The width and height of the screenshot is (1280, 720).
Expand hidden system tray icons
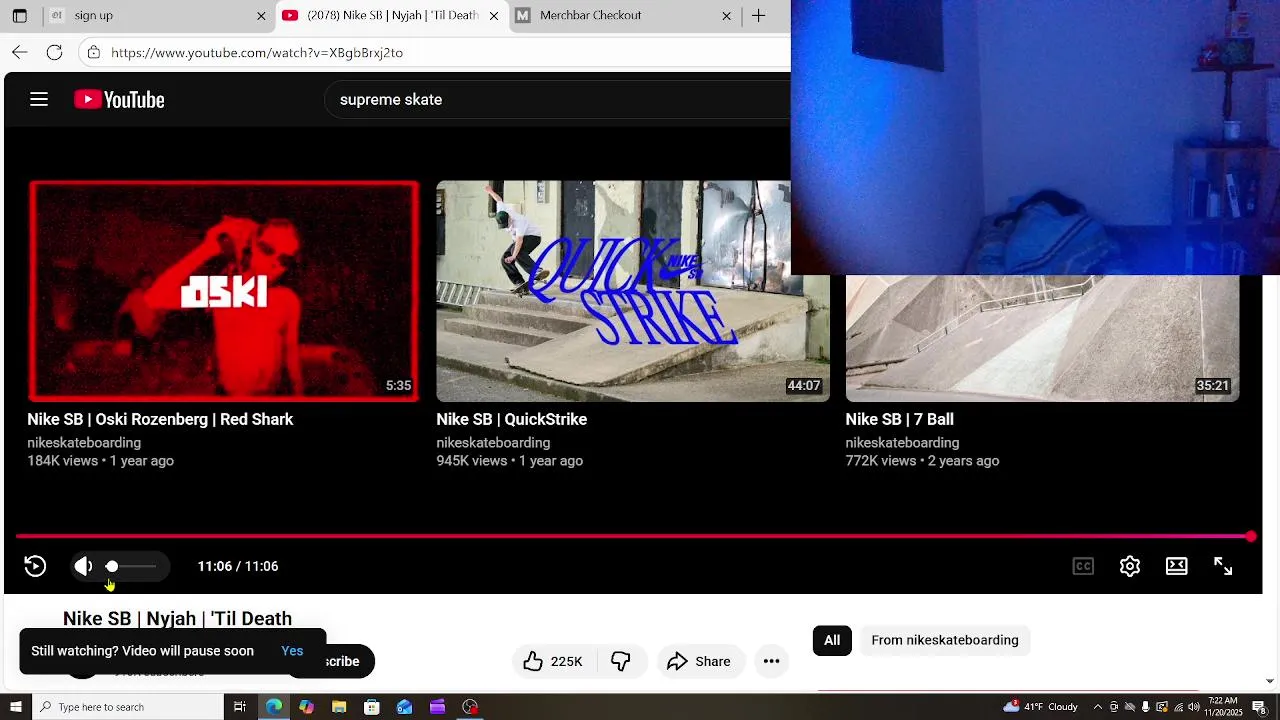(1098, 707)
